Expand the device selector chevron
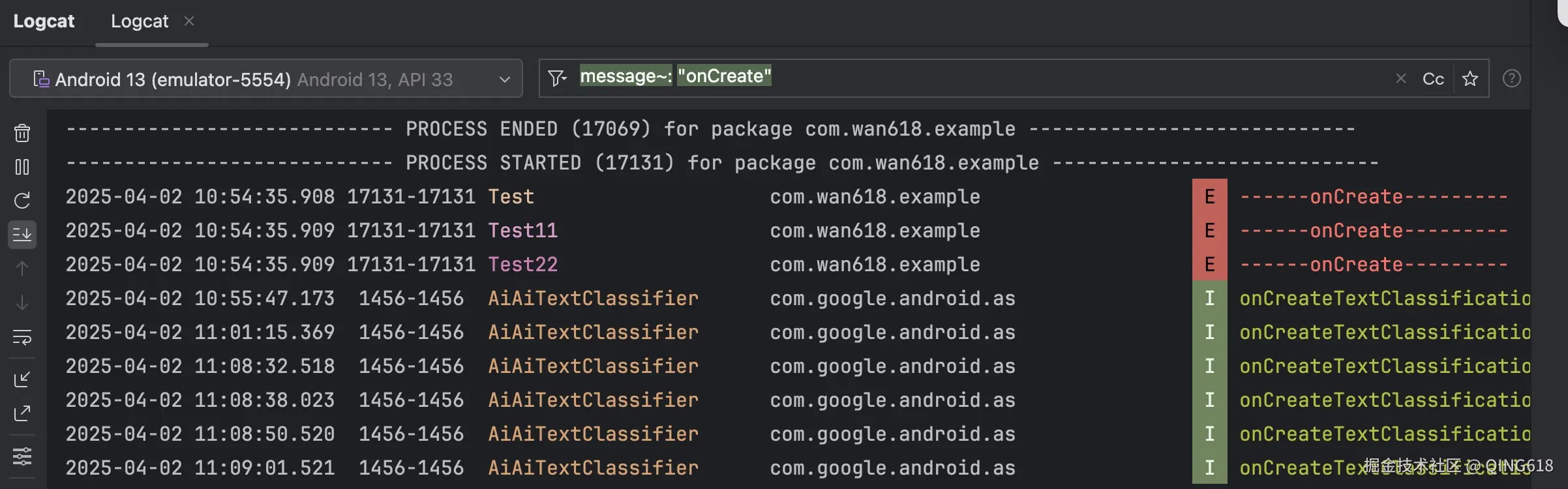The height and width of the screenshot is (489, 1568). click(x=504, y=80)
